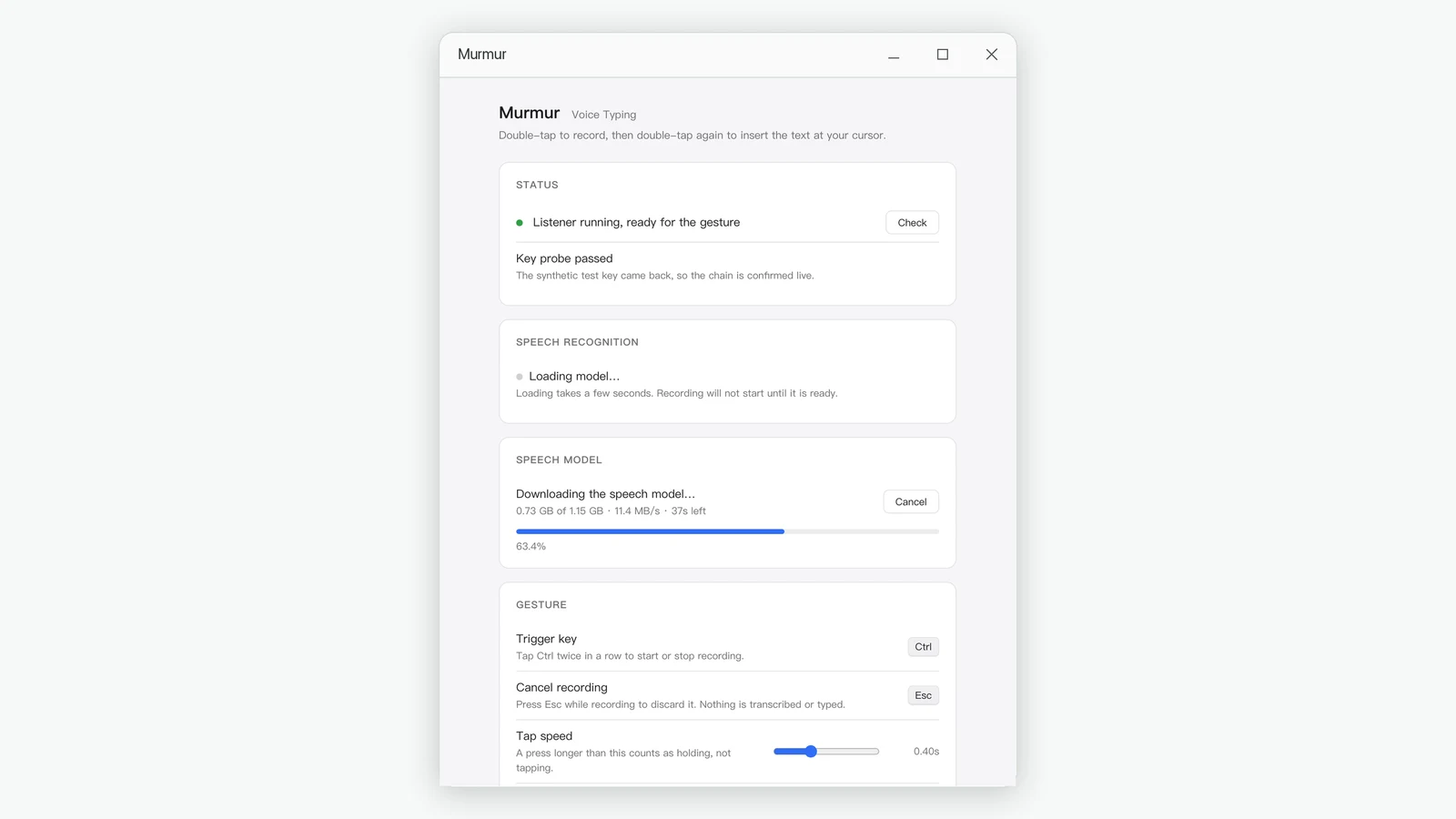This screenshot has height=819, width=1456.
Task: Cancel the speech model download
Action: (911, 502)
